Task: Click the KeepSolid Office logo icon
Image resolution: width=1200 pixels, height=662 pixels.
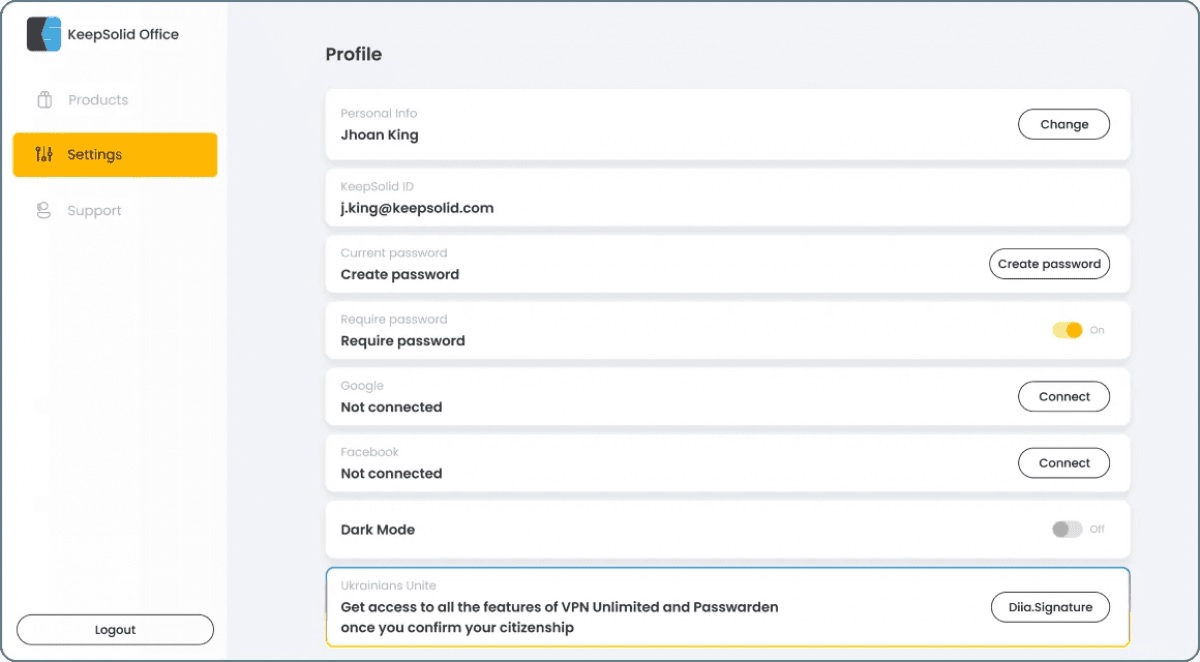Action: point(44,34)
